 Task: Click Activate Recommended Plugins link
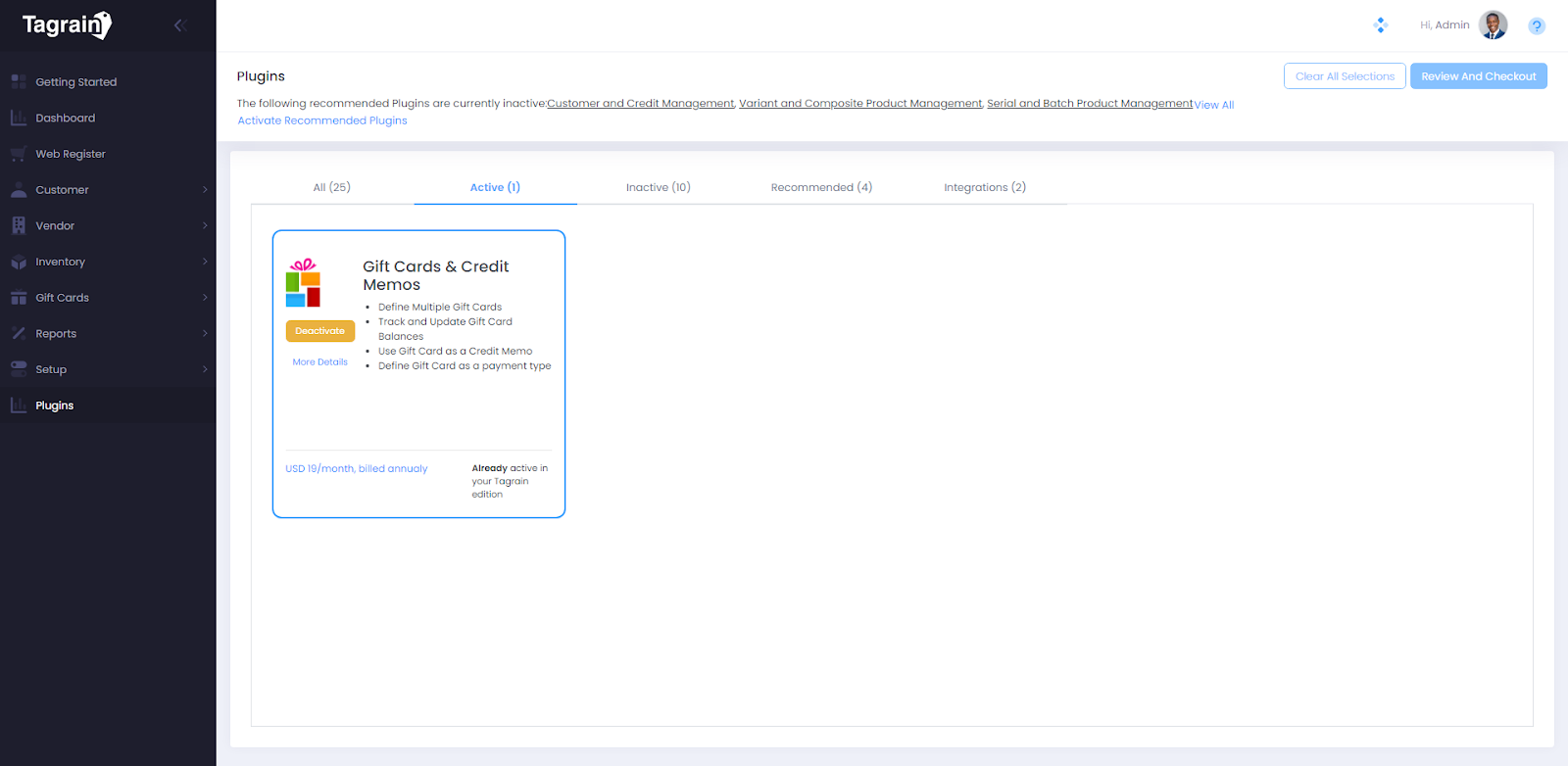pos(322,120)
